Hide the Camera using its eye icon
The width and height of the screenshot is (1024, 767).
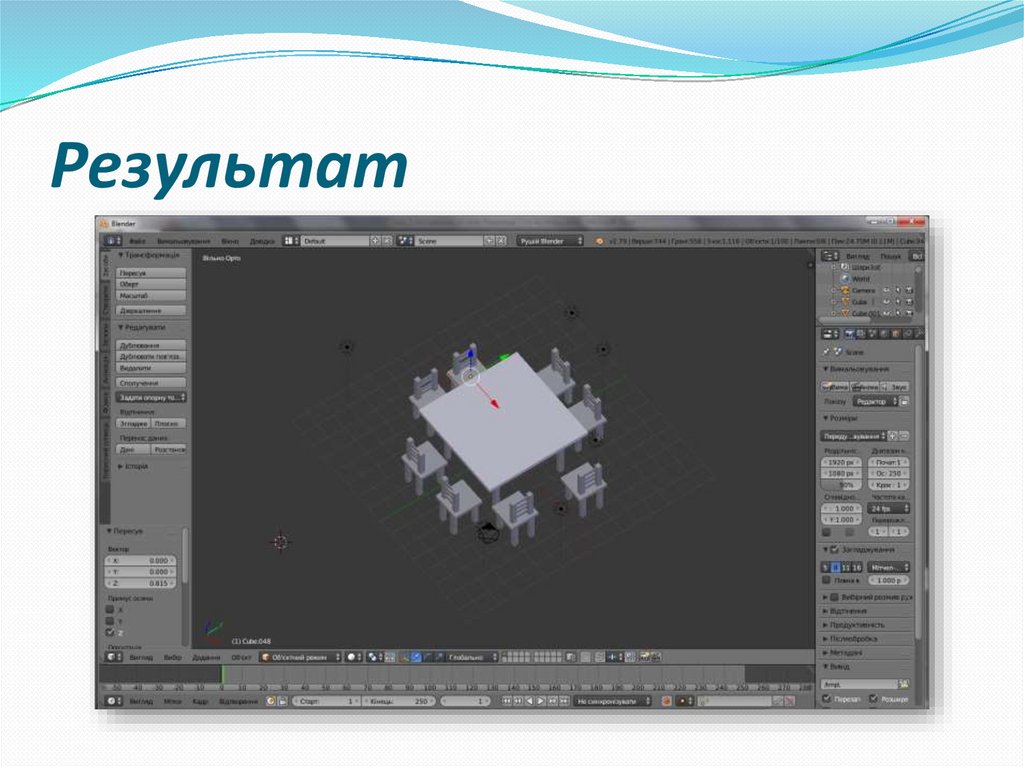point(887,290)
